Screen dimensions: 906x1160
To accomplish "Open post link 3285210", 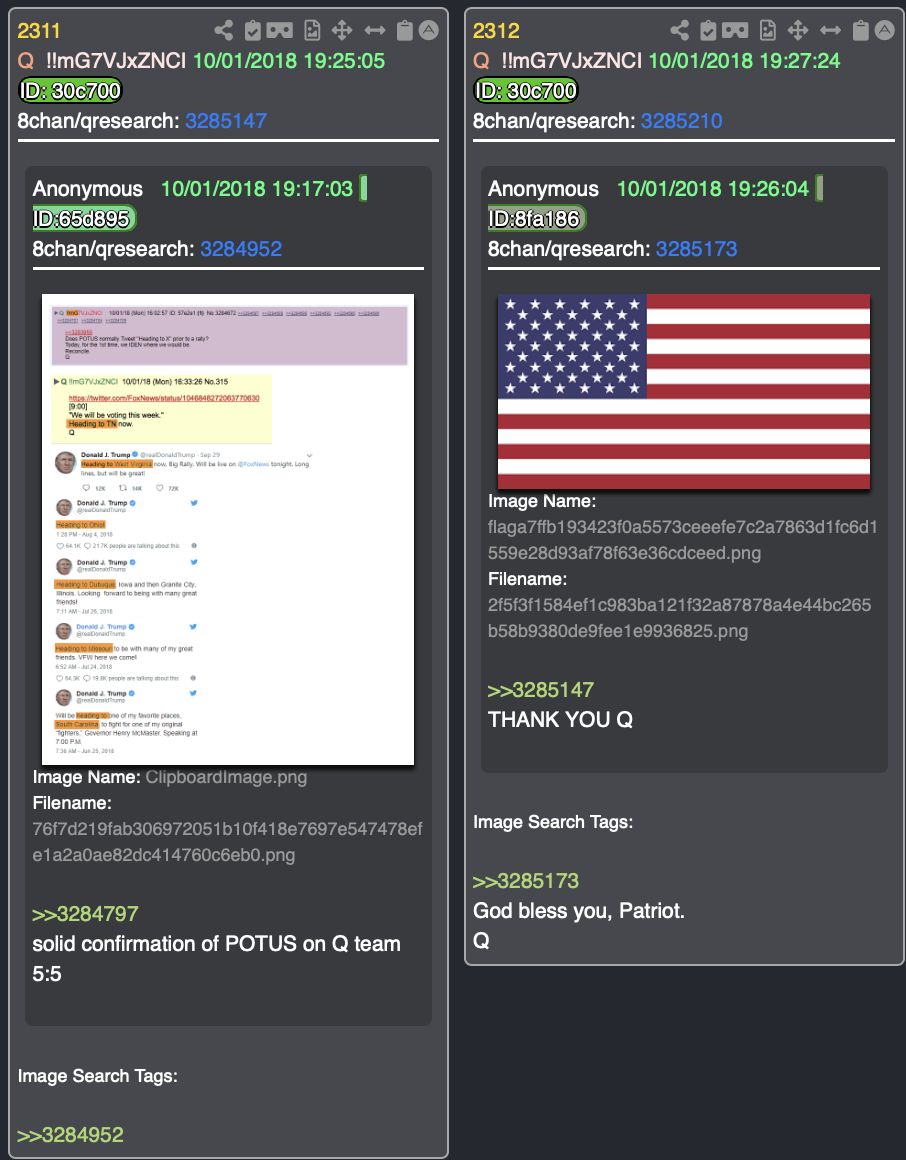I will (681, 121).
